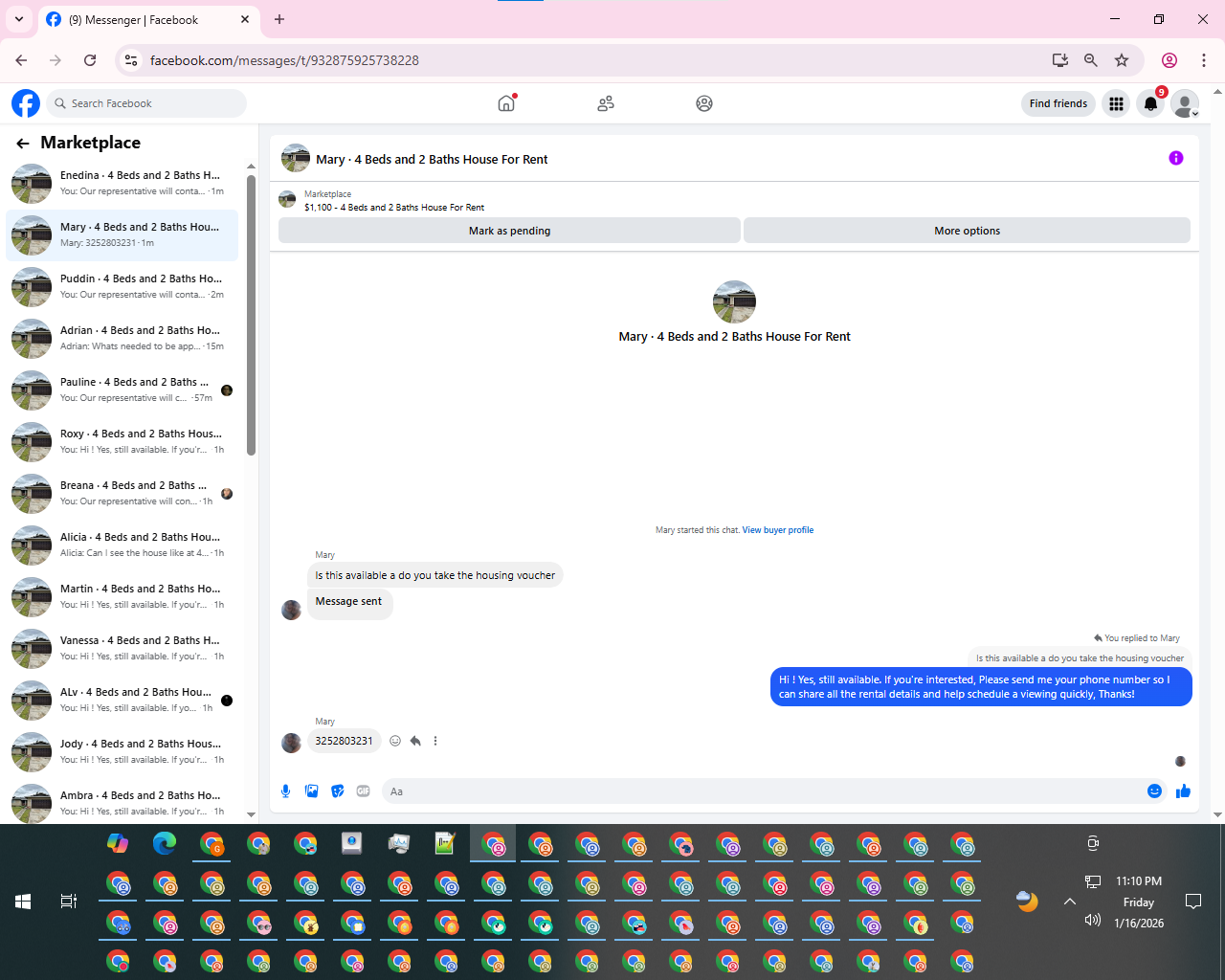Open the notifications bell

1150,103
